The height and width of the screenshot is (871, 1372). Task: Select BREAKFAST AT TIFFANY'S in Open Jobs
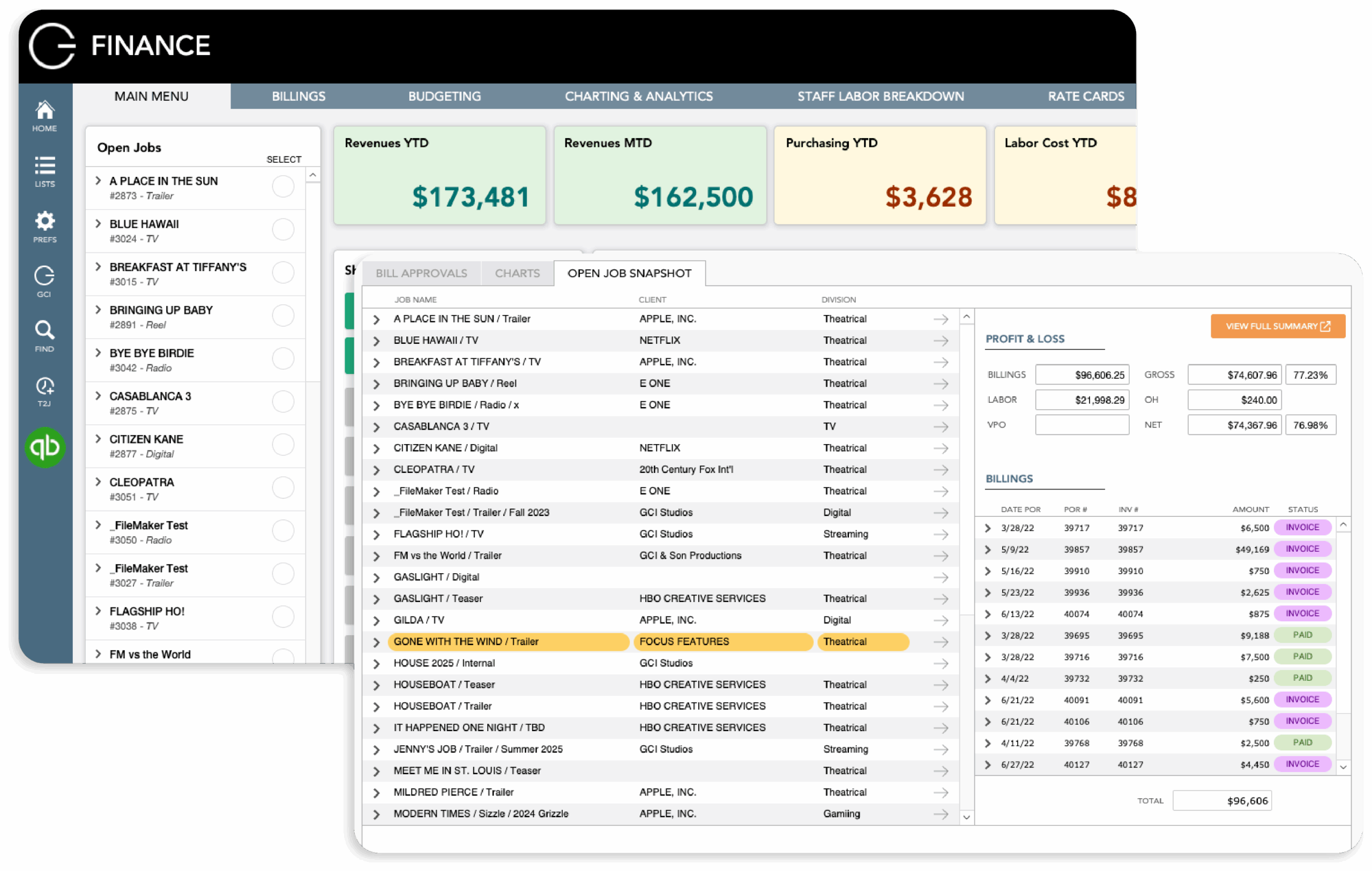(283, 272)
